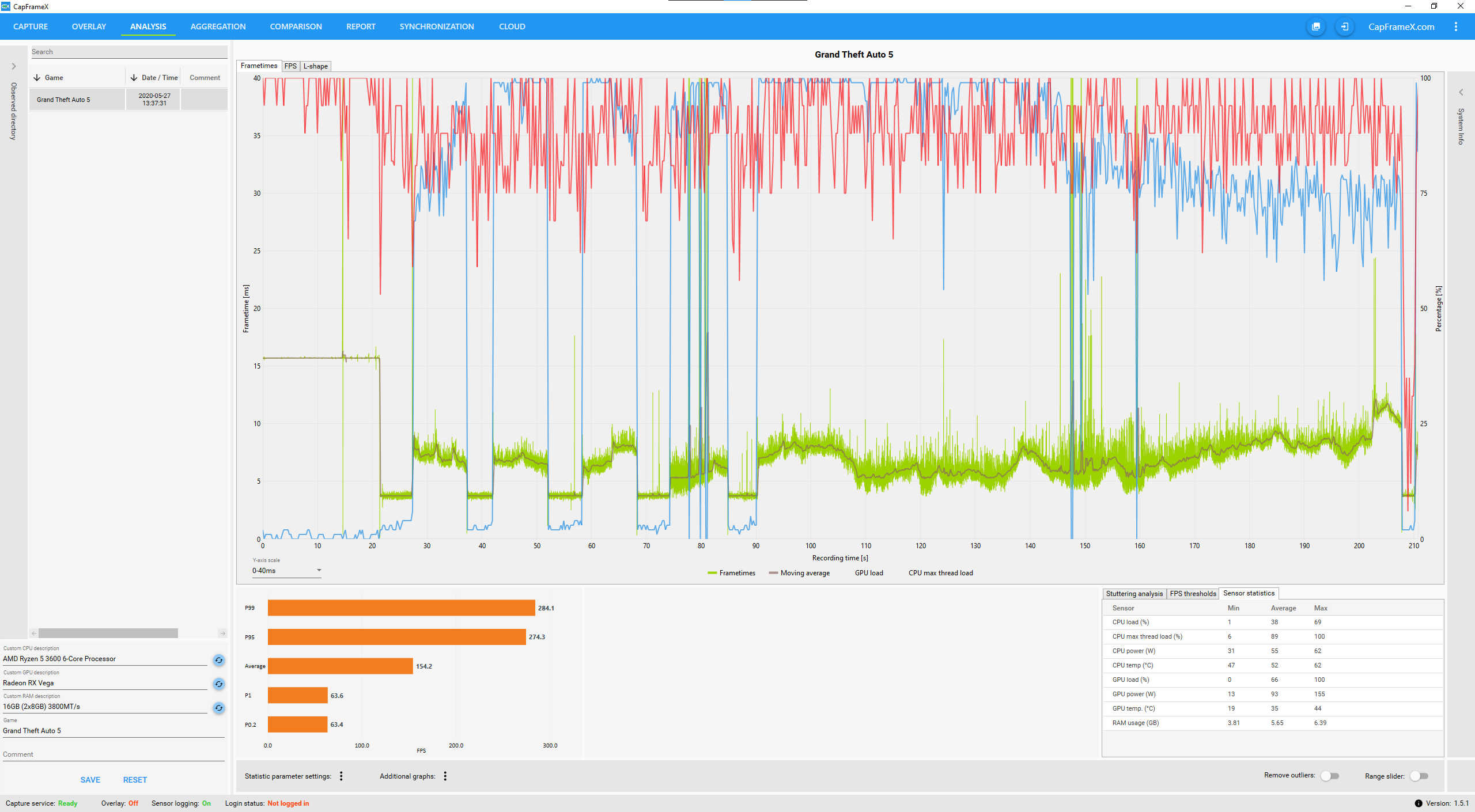Open the Y-axis scale dropdown
Image resolution: width=1475 pixels, height=812 pixels.
tap(286, 571)
